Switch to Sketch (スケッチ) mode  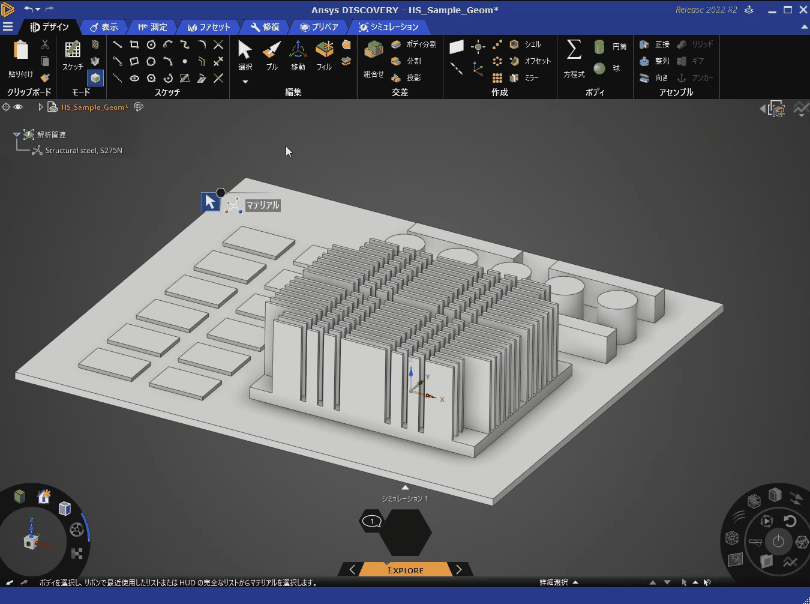click(72, 55)
